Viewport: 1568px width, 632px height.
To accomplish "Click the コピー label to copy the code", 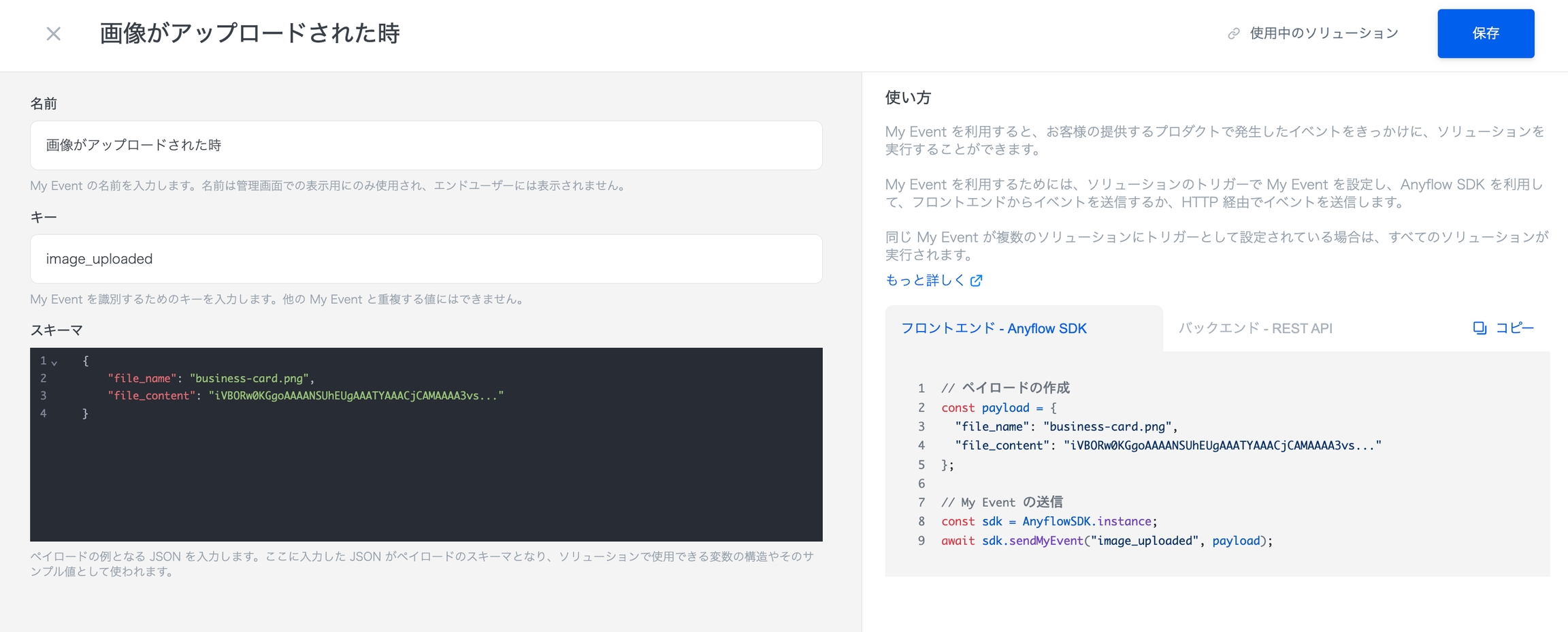I will pyautogui.click(x=1514, y=328).
